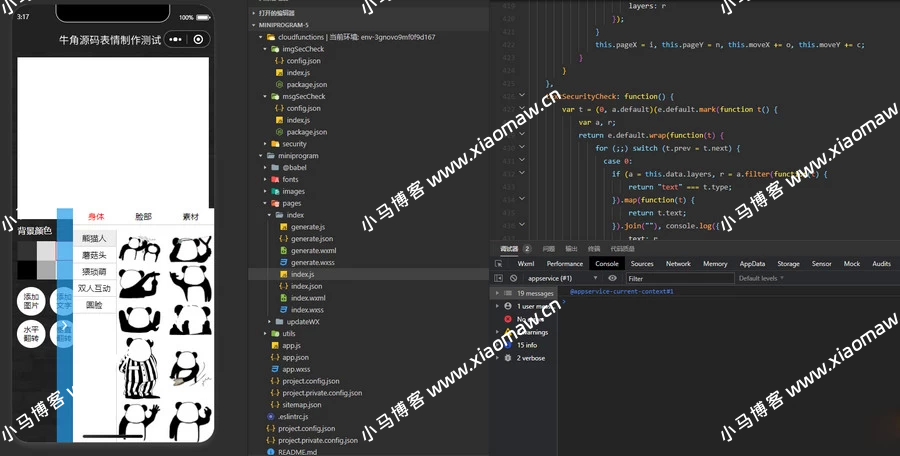900x456 pixels.
Task: Clear the console with the ban icon
Action: point(514,278)
